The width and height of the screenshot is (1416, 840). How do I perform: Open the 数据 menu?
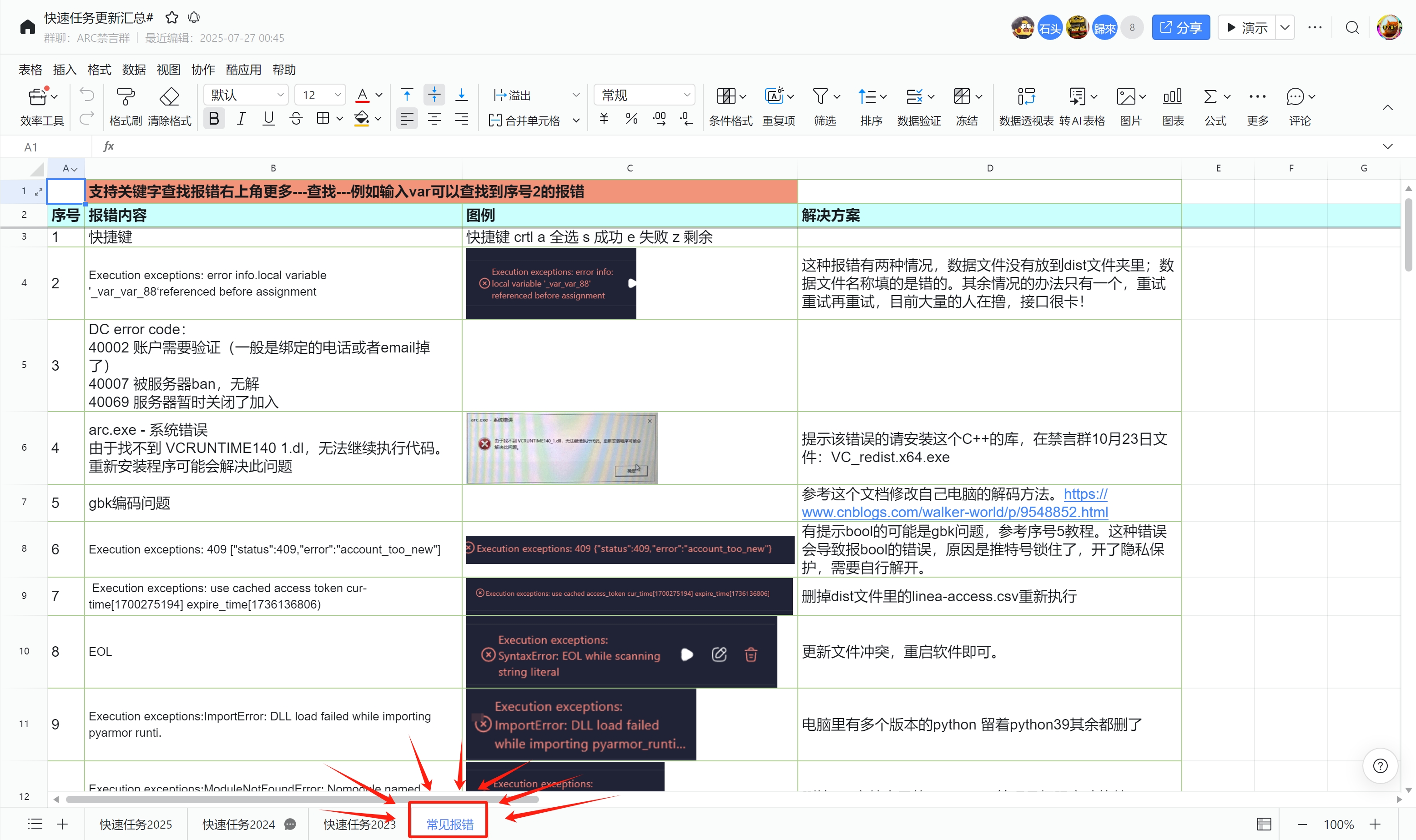[134, 70]
